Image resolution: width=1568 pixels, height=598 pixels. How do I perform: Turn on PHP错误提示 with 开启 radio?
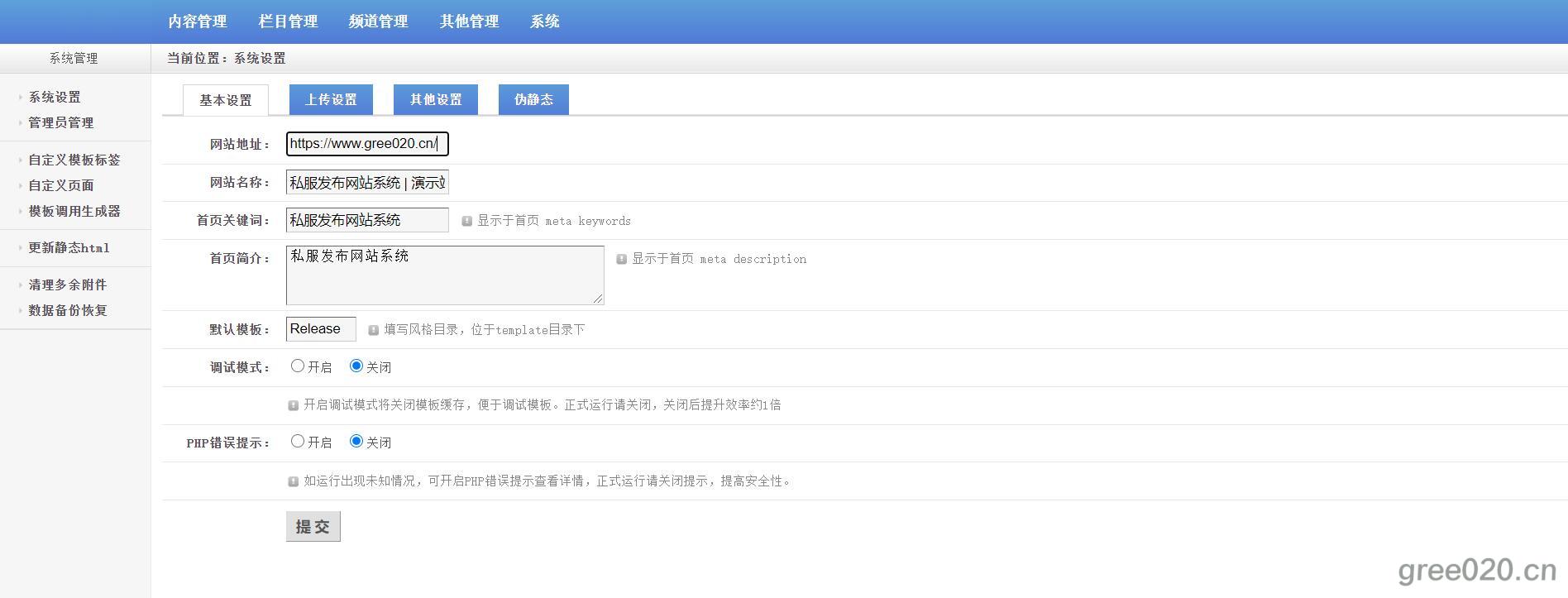(298, 442)
